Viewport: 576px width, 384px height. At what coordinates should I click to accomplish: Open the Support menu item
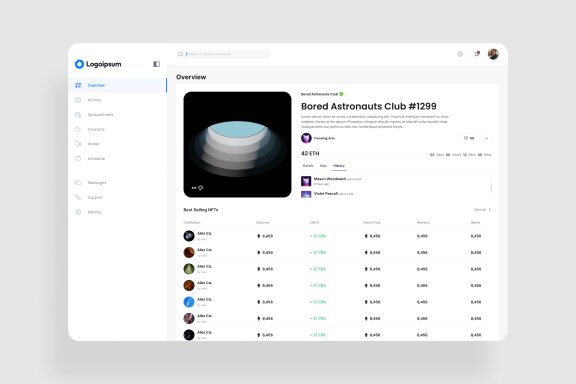click(x=118, y=197)
